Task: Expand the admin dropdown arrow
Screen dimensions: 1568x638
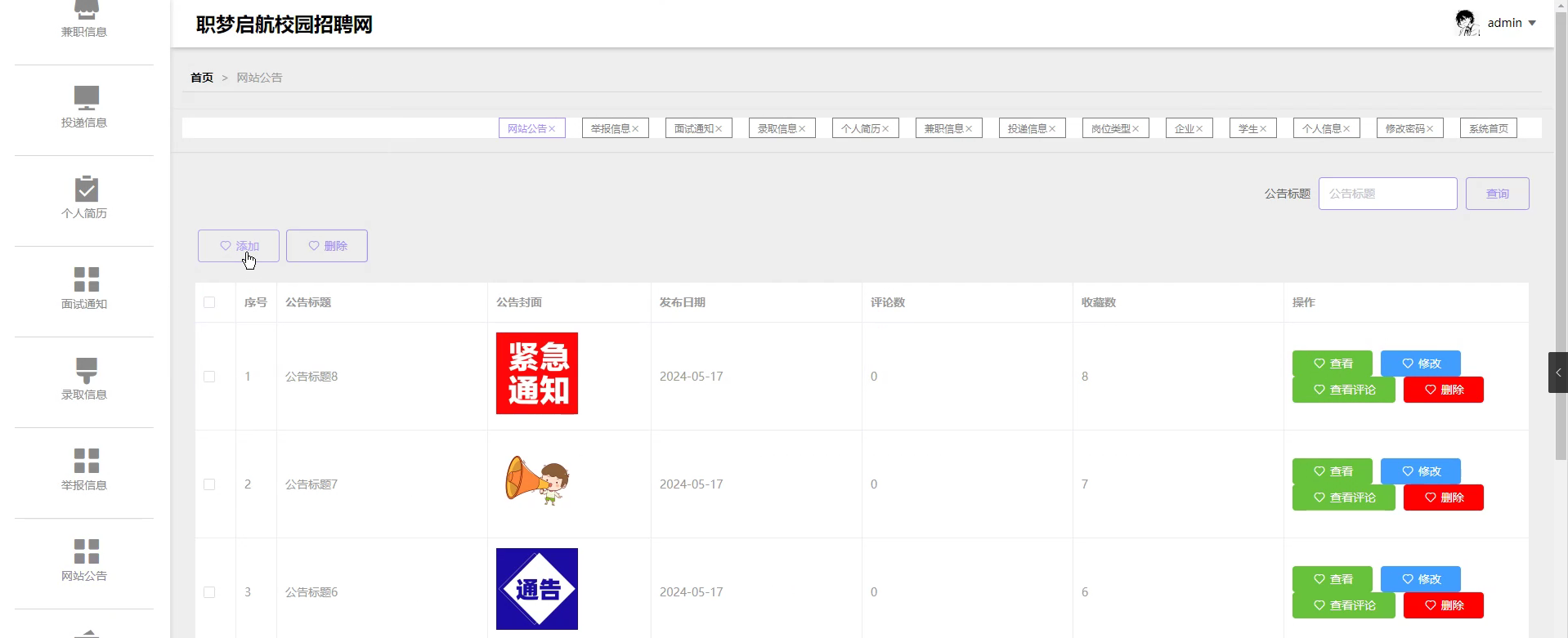Action: 1532,23
